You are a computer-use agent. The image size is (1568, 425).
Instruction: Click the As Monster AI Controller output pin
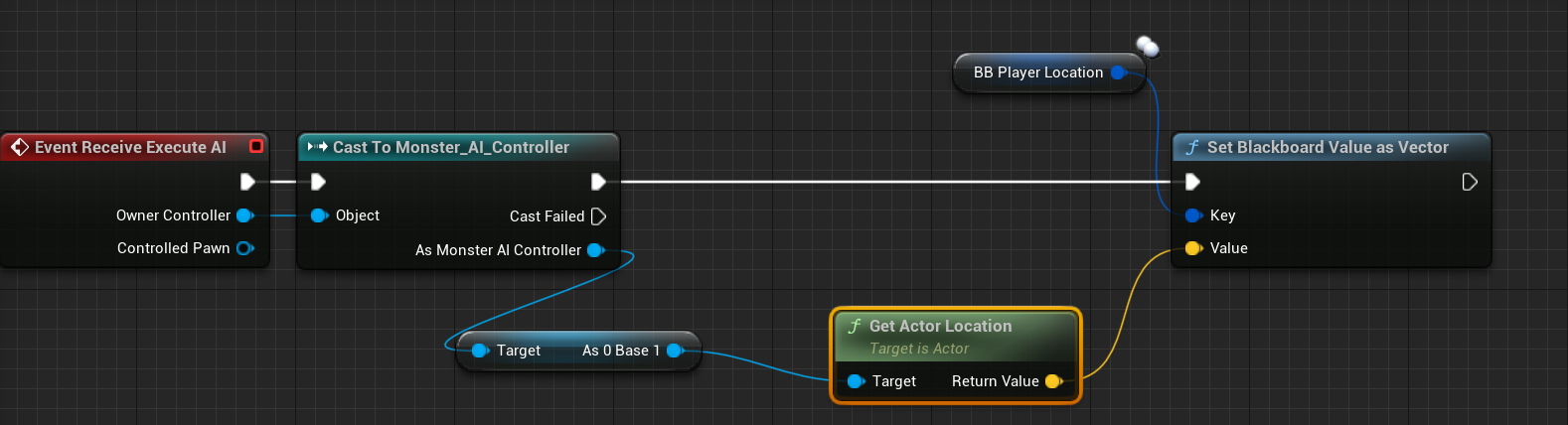[596, 250]
